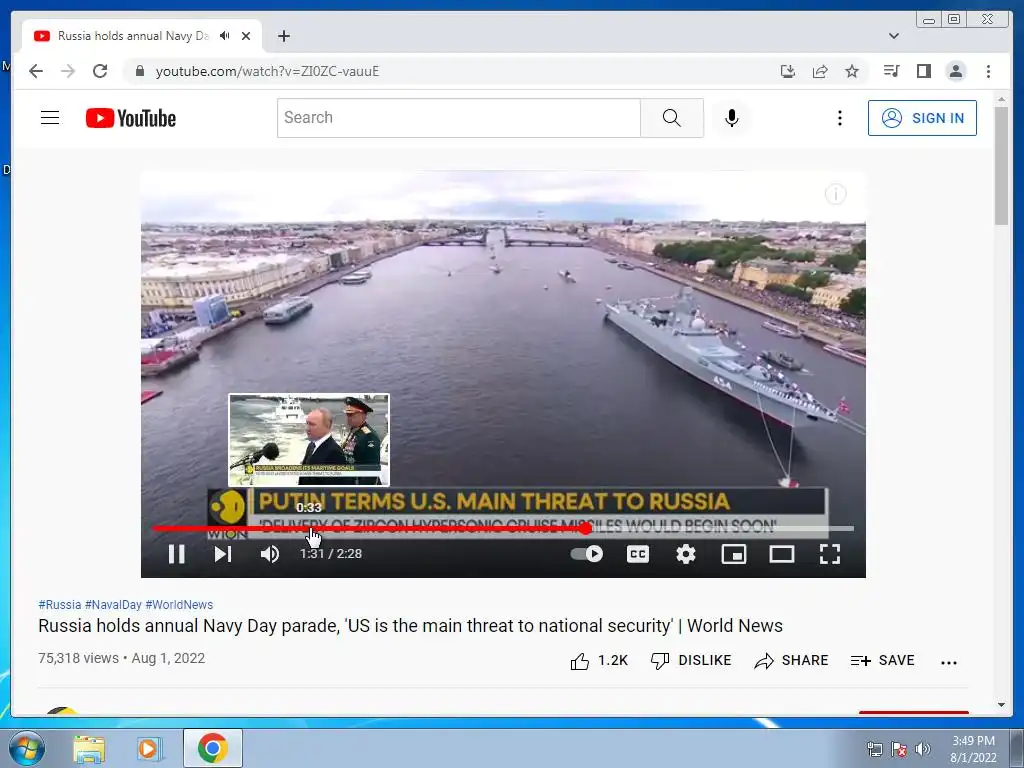Image resolution: width=1024 pixels, height=768 pixels.
Task: Enter full screen mode
Action: [x=830, y=554]
